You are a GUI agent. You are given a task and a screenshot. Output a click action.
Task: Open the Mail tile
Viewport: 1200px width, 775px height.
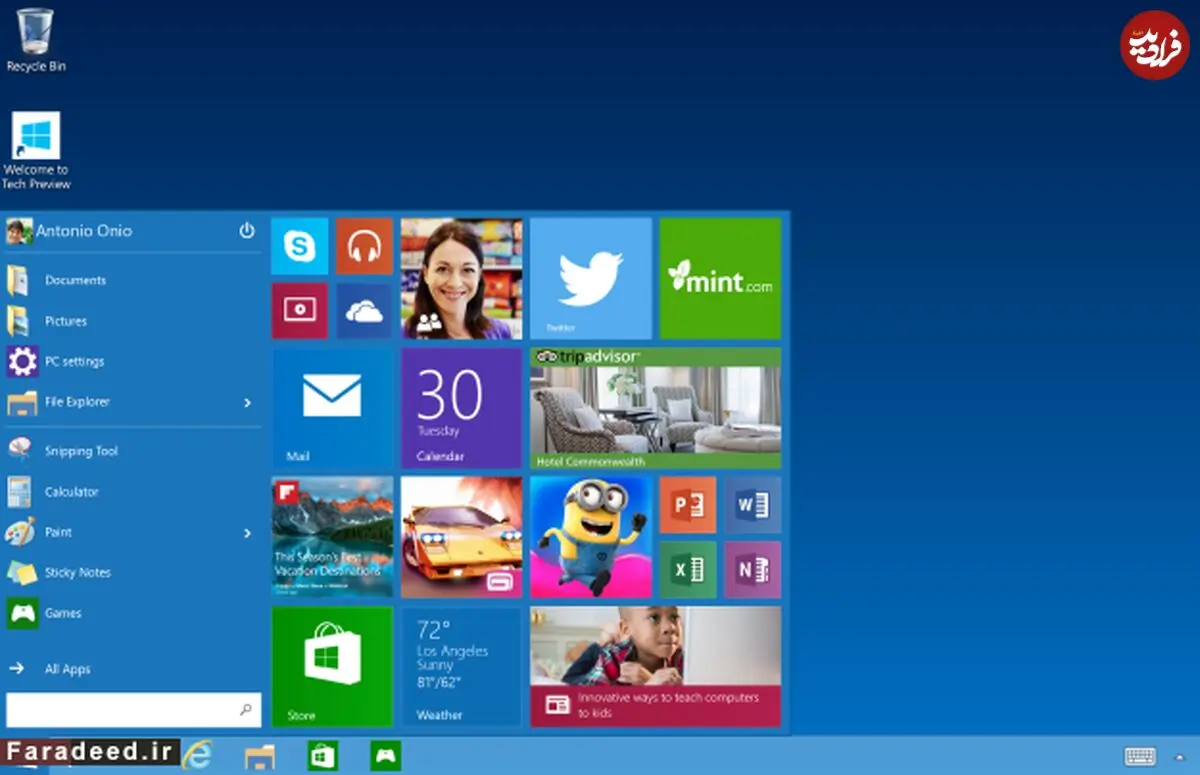pos(331,408)
